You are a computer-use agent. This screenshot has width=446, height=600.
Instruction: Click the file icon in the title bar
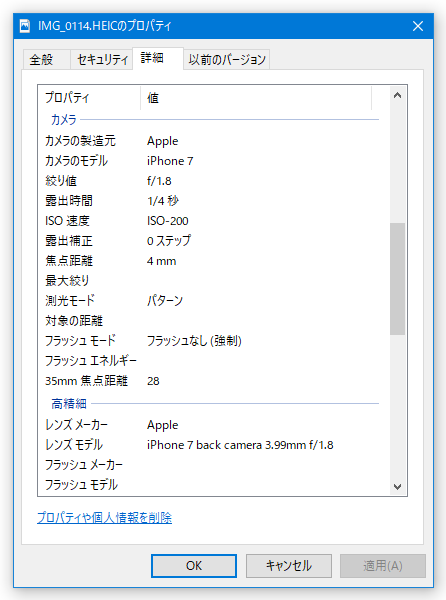point(25,26)
